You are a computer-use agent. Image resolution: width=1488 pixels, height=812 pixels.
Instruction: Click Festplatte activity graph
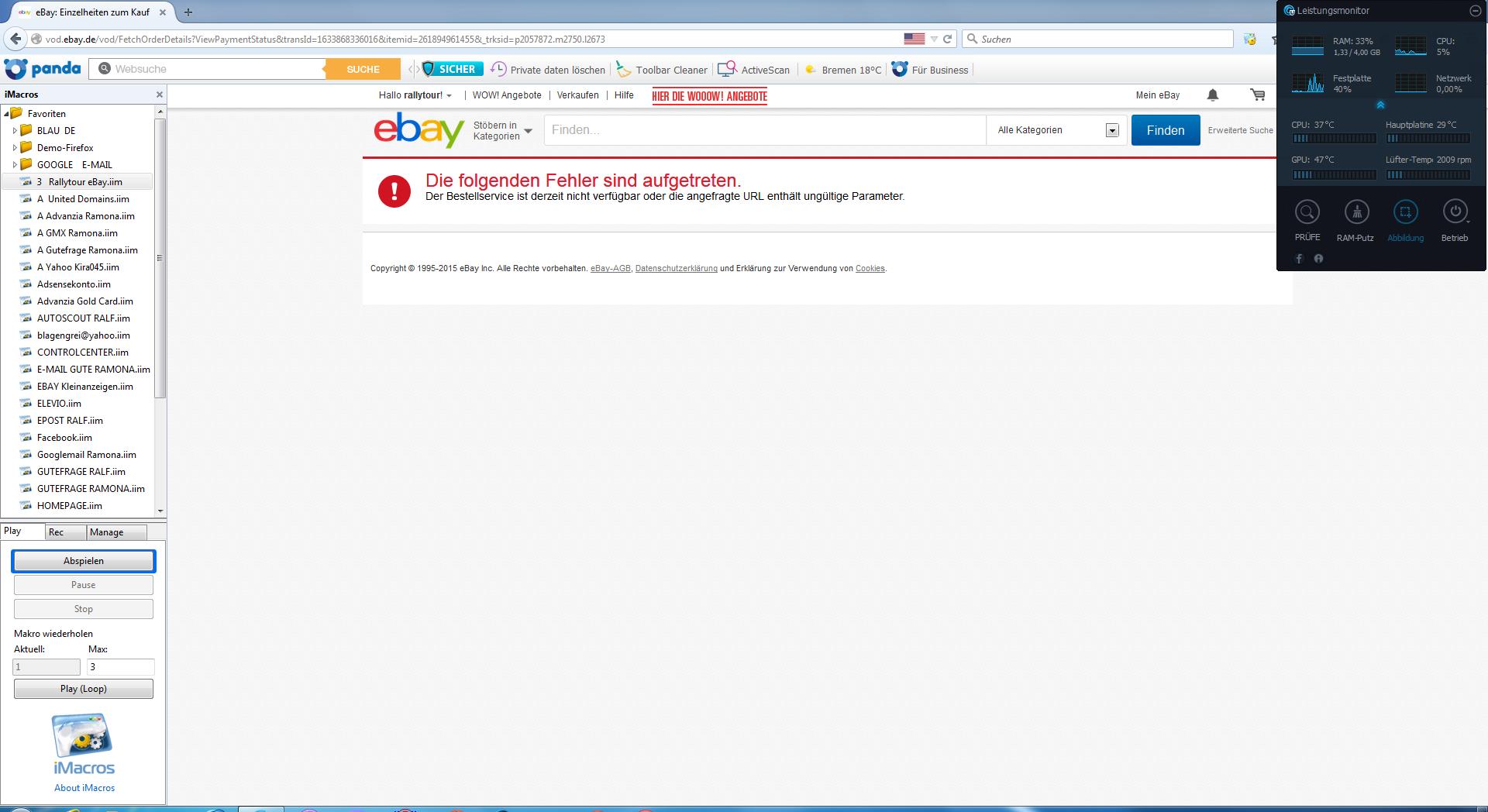coord(1308,83)
